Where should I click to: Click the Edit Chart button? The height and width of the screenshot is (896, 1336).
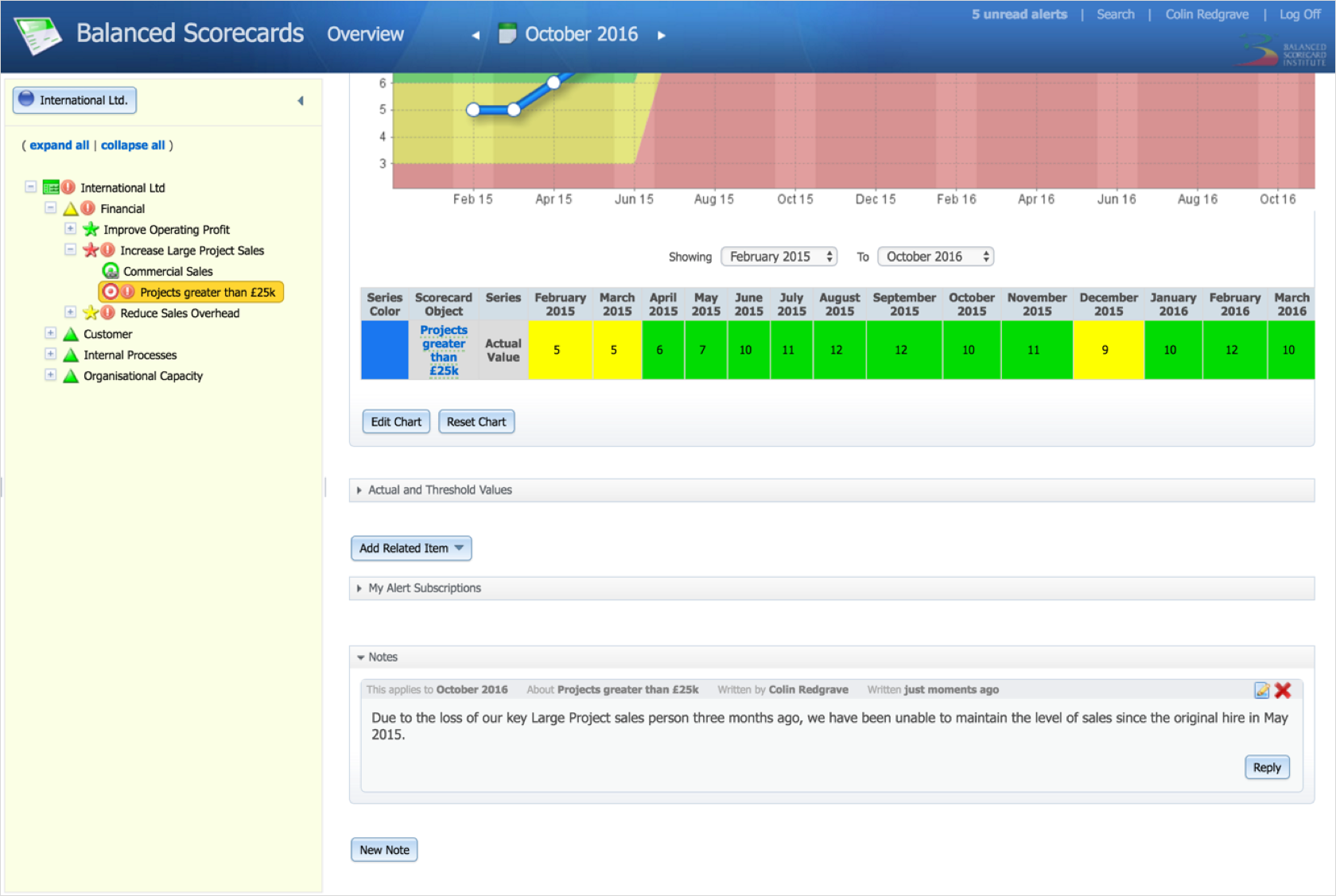pos(396,422)
